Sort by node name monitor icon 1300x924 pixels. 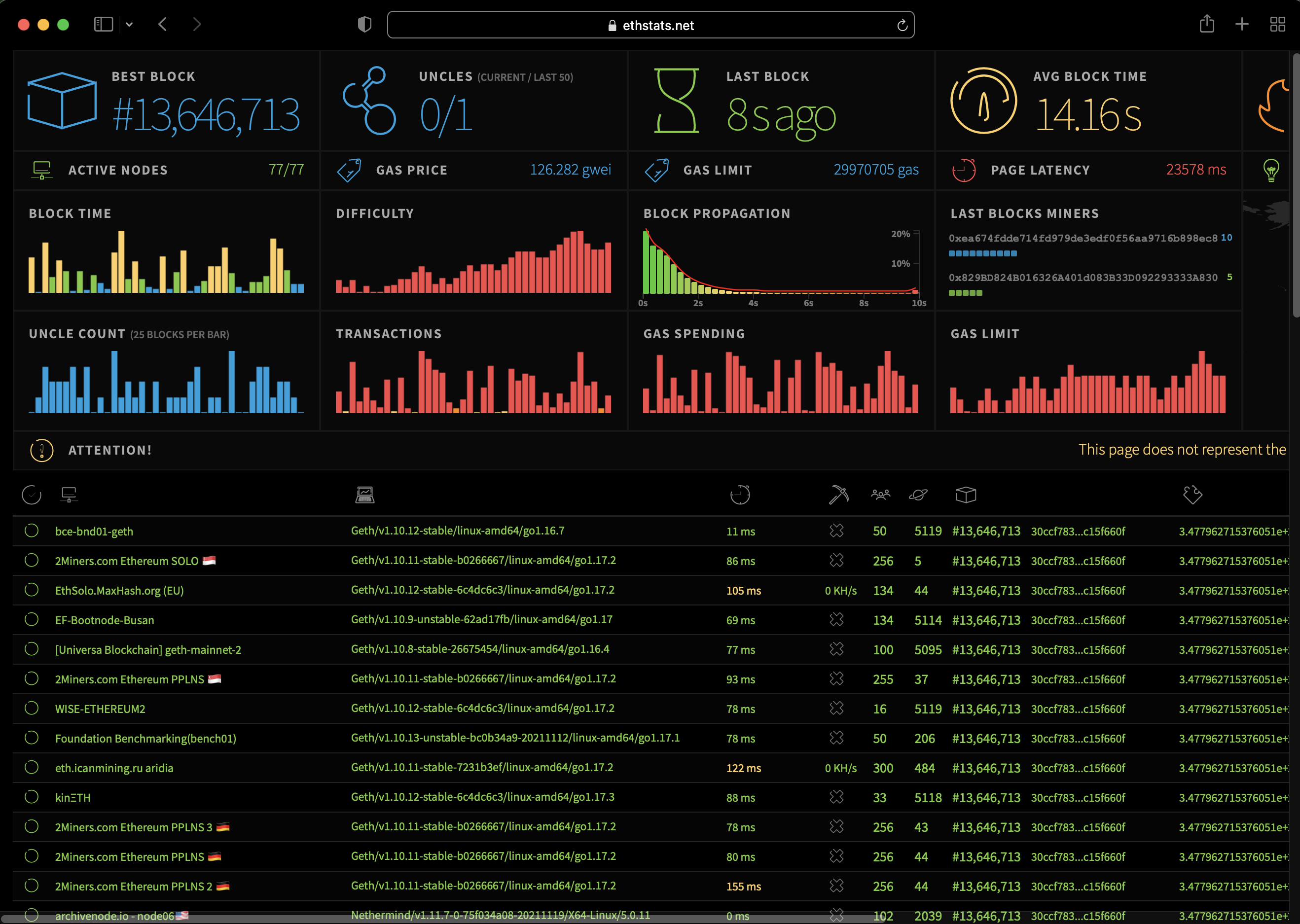tap(69, 495)
